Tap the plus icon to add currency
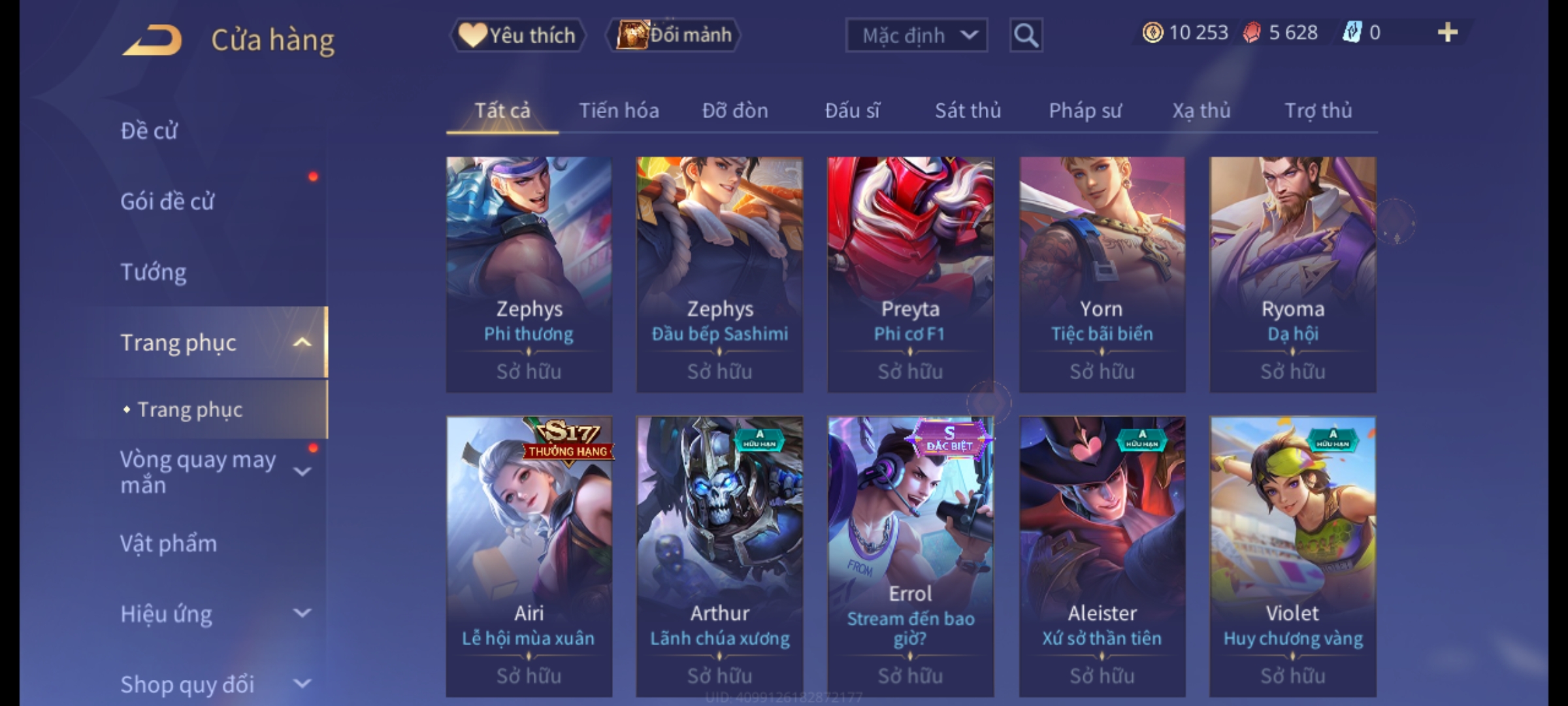The width and height of the screenshot is (1568, 706). 1448,33
